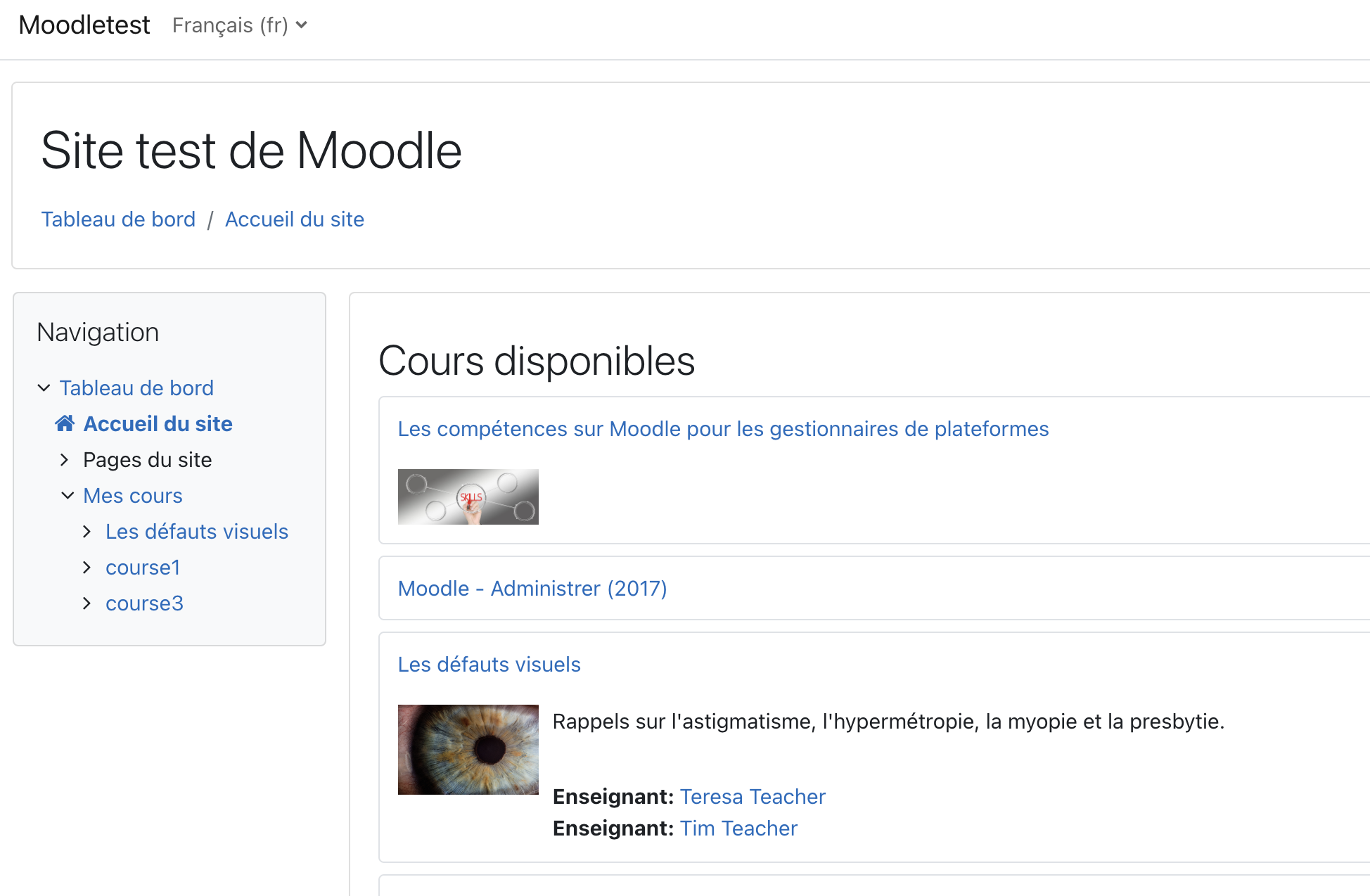Expand Les défauts visuels in navigation tree
The width and height of the screenshot is (1370, 896).
[x=87, y=531]
